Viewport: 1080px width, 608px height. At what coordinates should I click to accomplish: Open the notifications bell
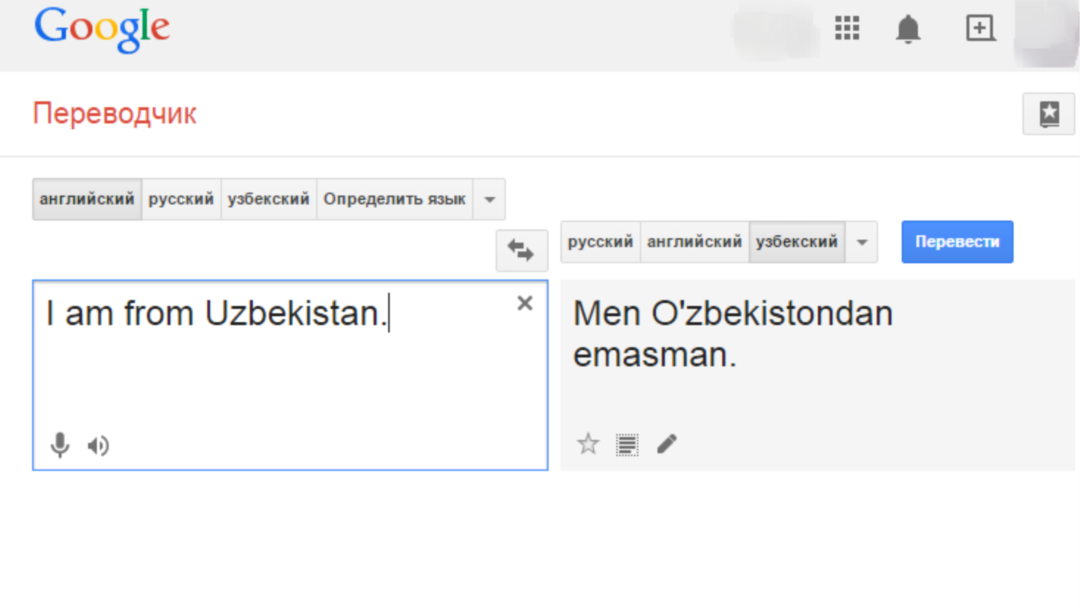(x=908, y=30)
